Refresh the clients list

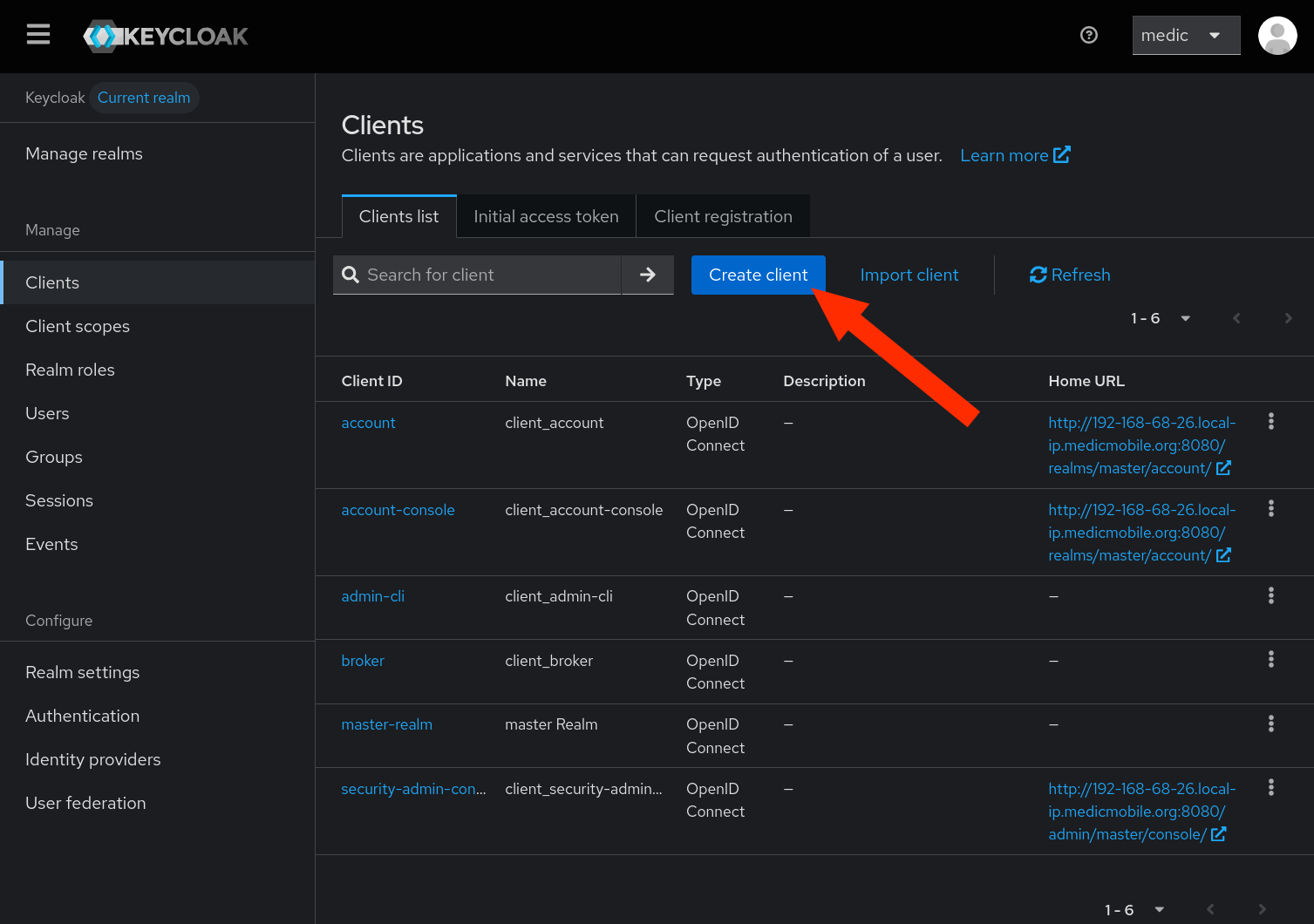pos(1070,275)
